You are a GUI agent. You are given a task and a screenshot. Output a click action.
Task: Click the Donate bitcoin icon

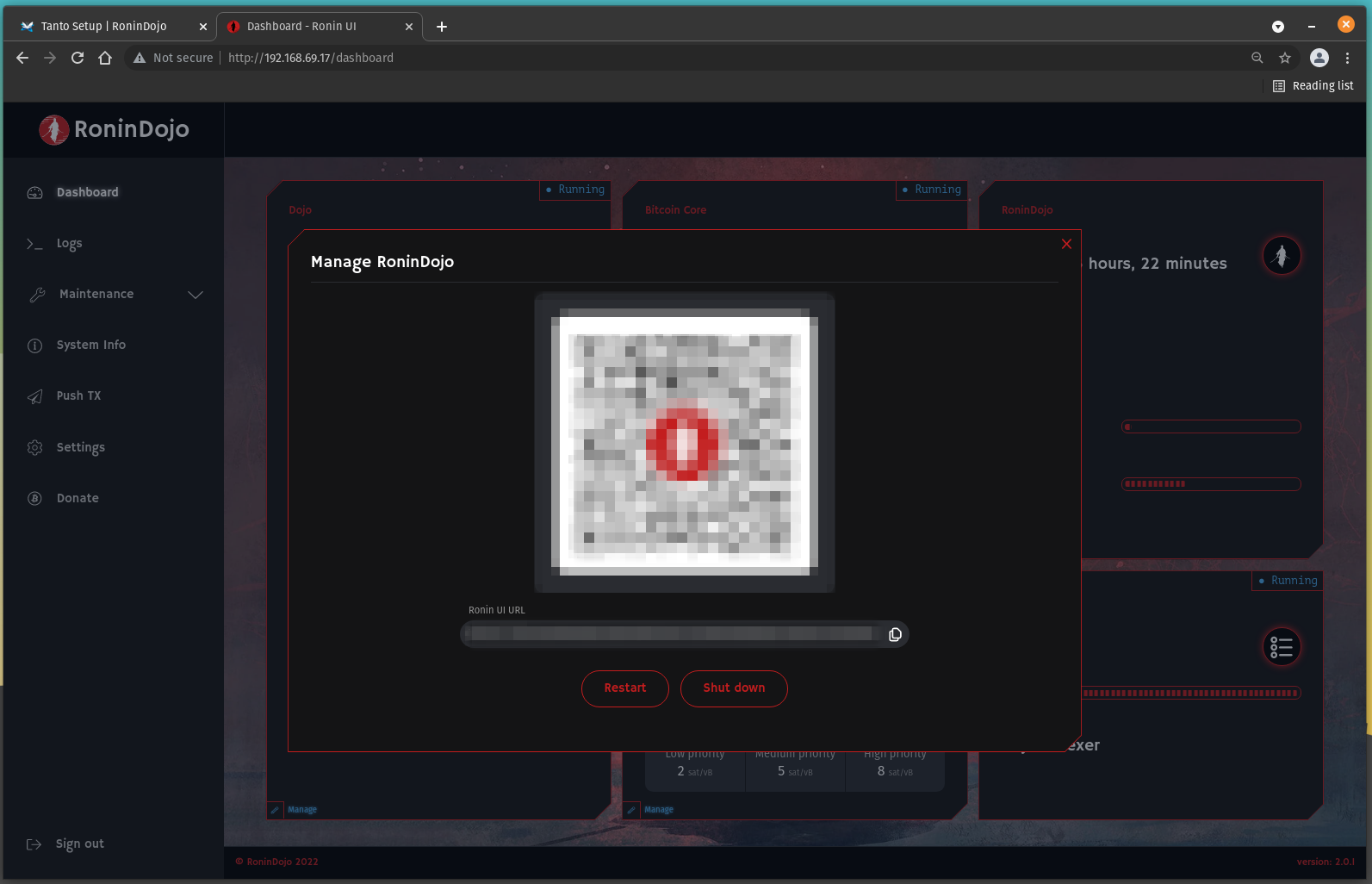(34, 498)
